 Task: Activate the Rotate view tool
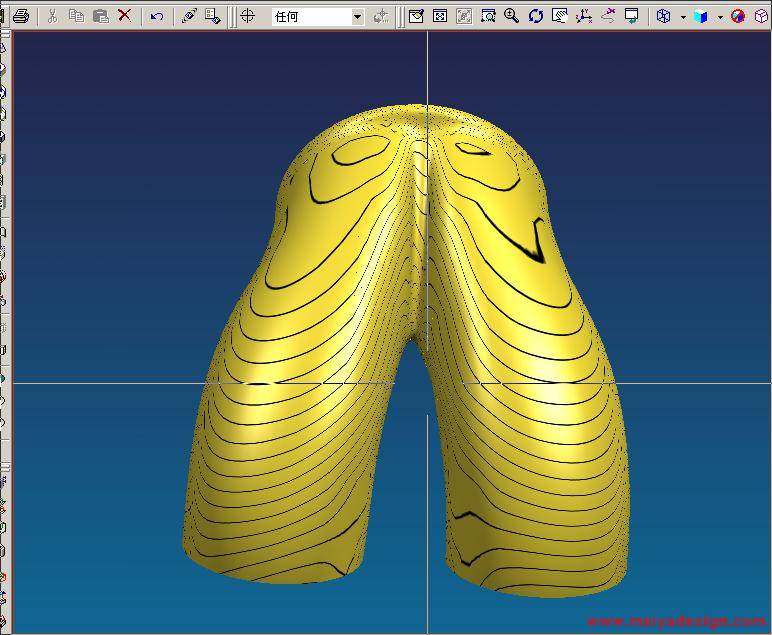[536, 16]
